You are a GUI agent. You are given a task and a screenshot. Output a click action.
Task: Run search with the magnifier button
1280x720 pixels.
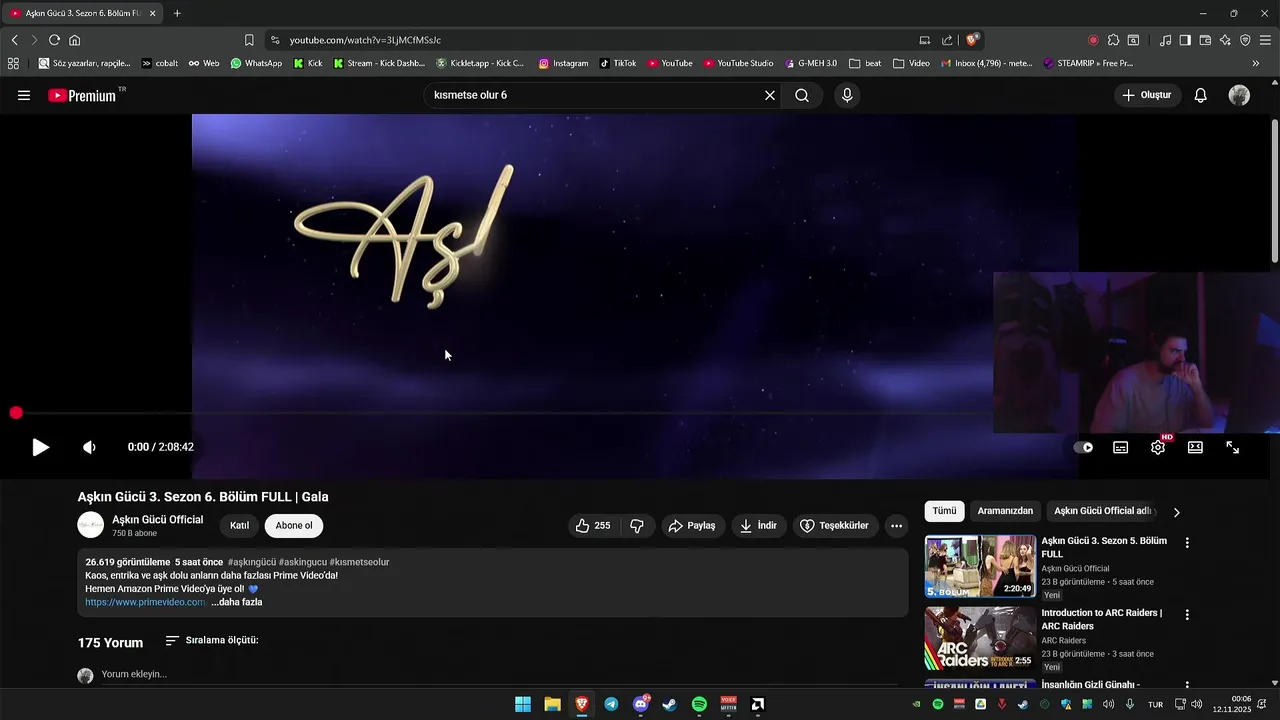pyautogui.click(x=802, y=95)
